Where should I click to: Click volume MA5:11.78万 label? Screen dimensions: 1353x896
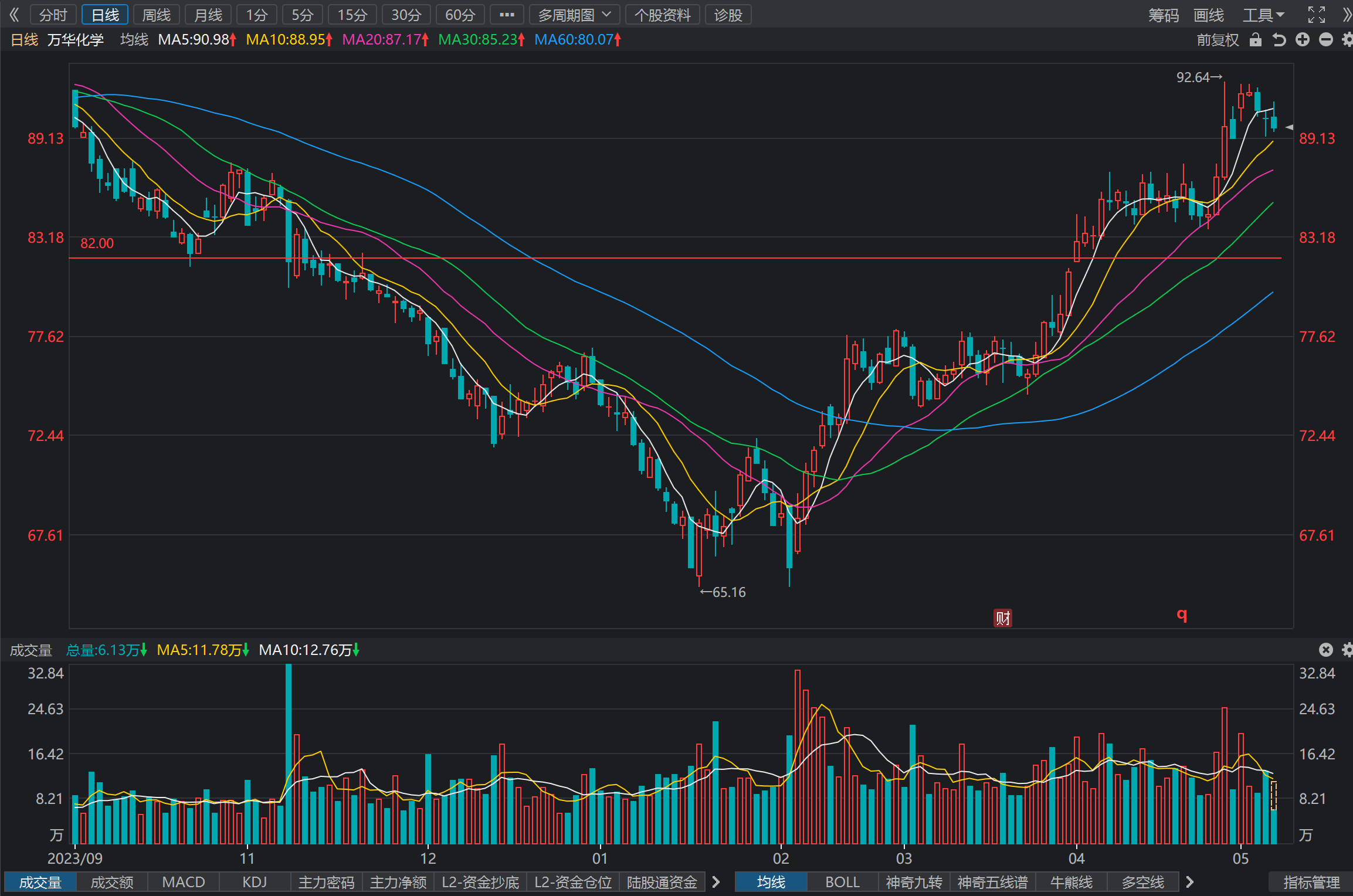(x=203, y=650)
